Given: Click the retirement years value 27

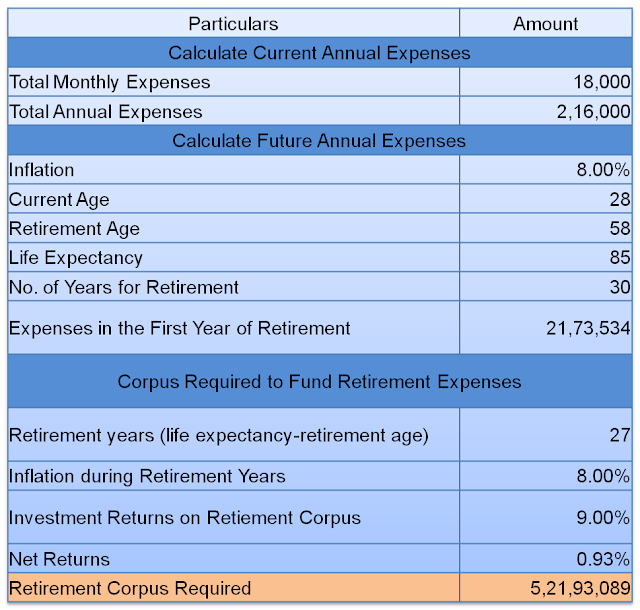Looking at the screenshot, I should (619, 435).
